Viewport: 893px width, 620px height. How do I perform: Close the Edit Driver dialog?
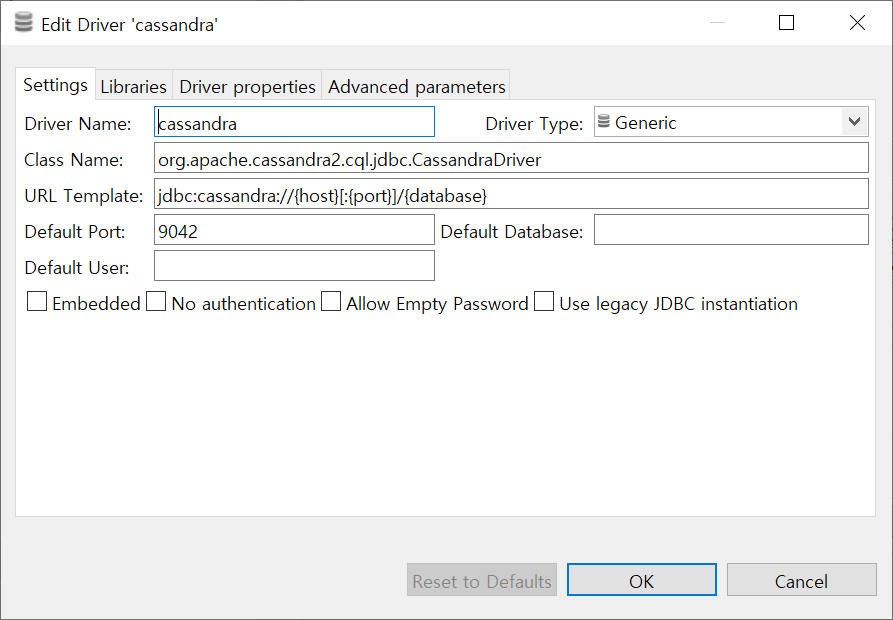tap(857, 23)
